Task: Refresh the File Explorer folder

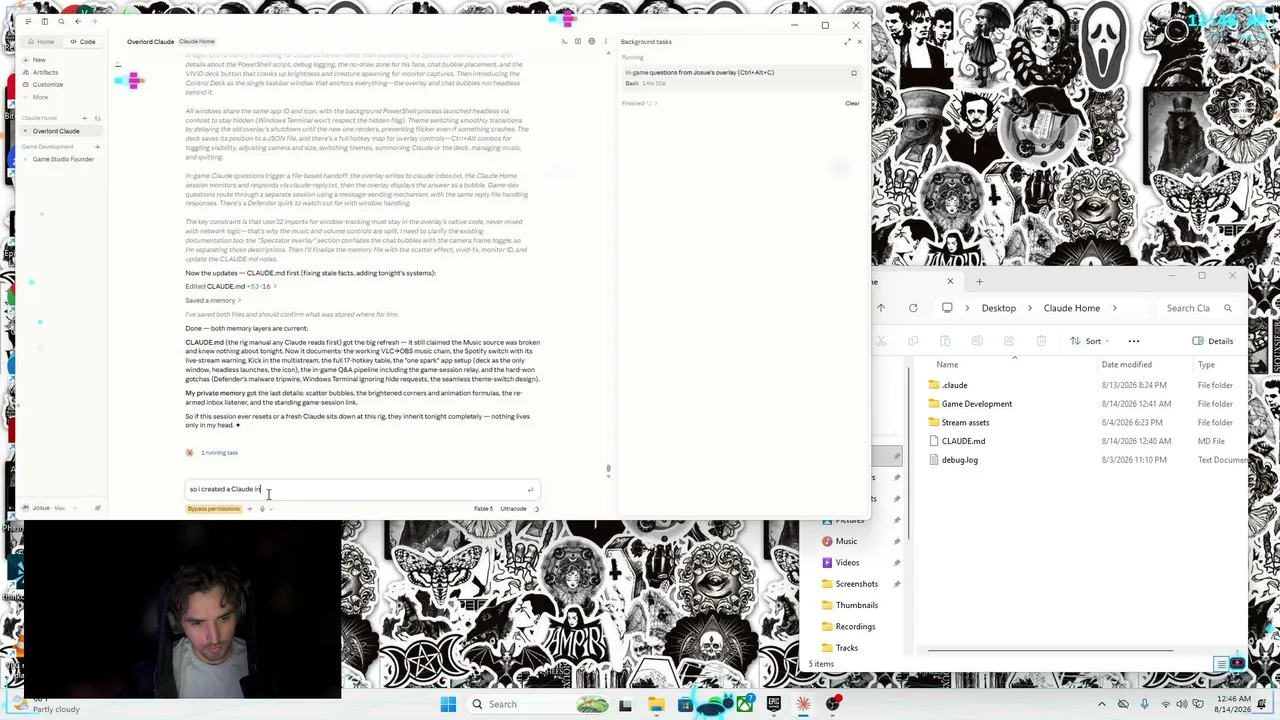Action: pyautogui.click(x=913, y=308)
